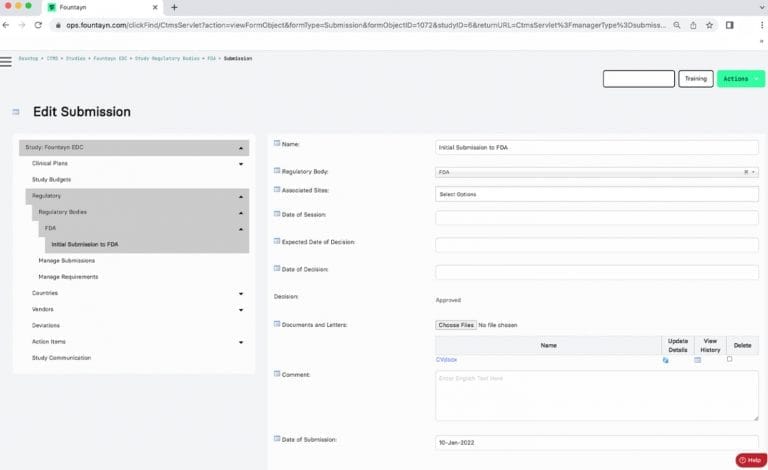Open the CV.docx document link
Viewport: 768px width, 470px height.
pyautogui.click(x=446, y=359)
